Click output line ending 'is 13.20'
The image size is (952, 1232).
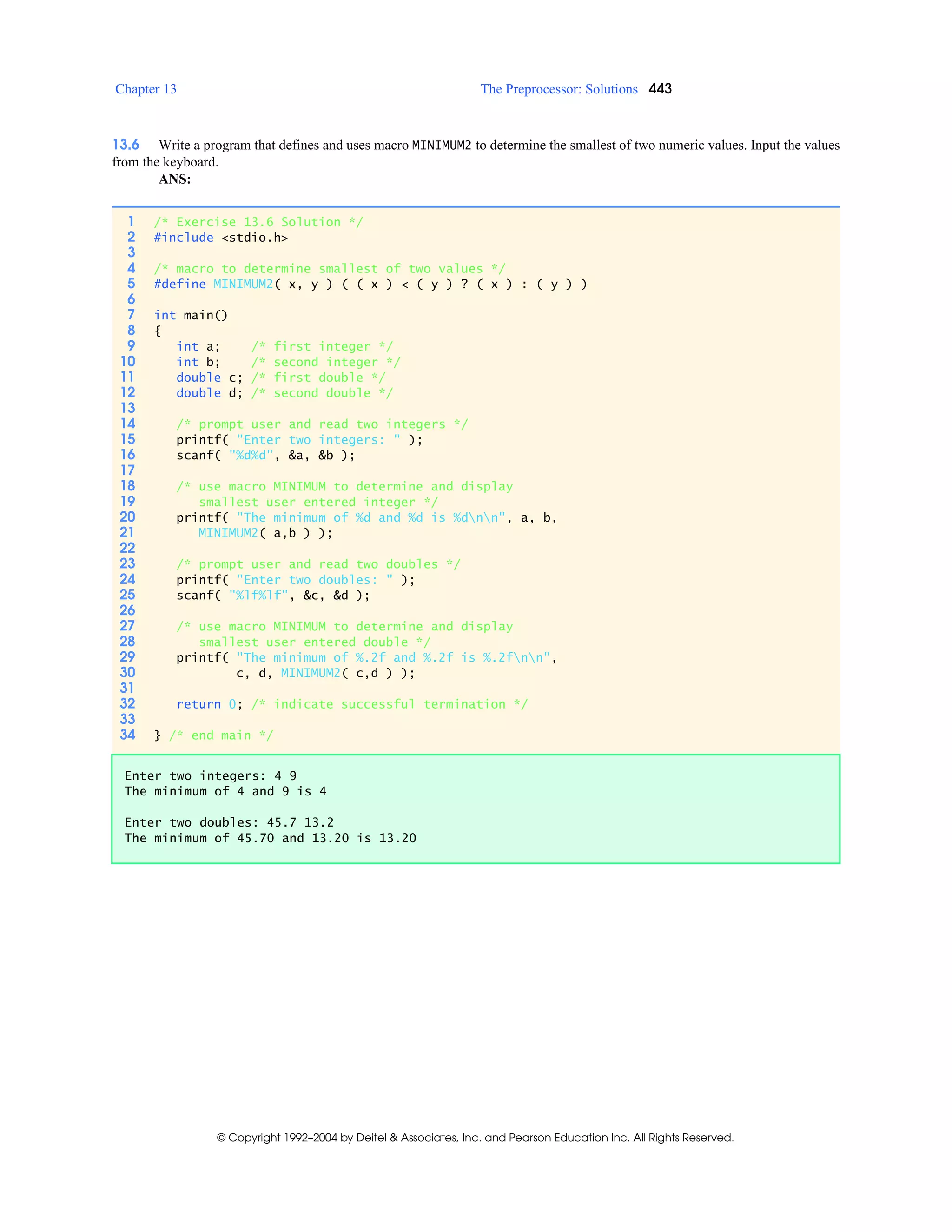click(271, 838)
